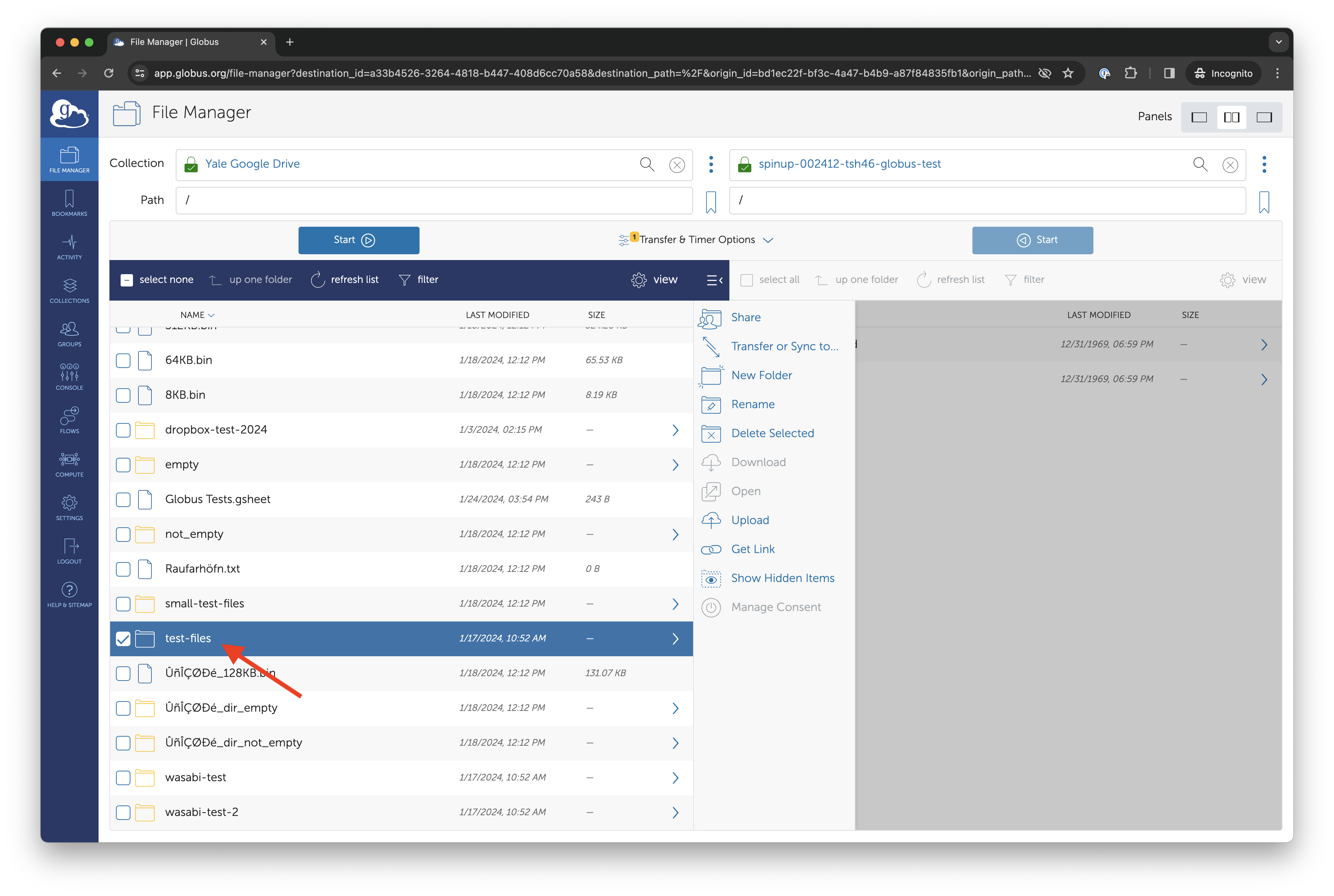Open a new browser tab
Viewport: 1334px width, 896px height.
click(x=290, y=42)
